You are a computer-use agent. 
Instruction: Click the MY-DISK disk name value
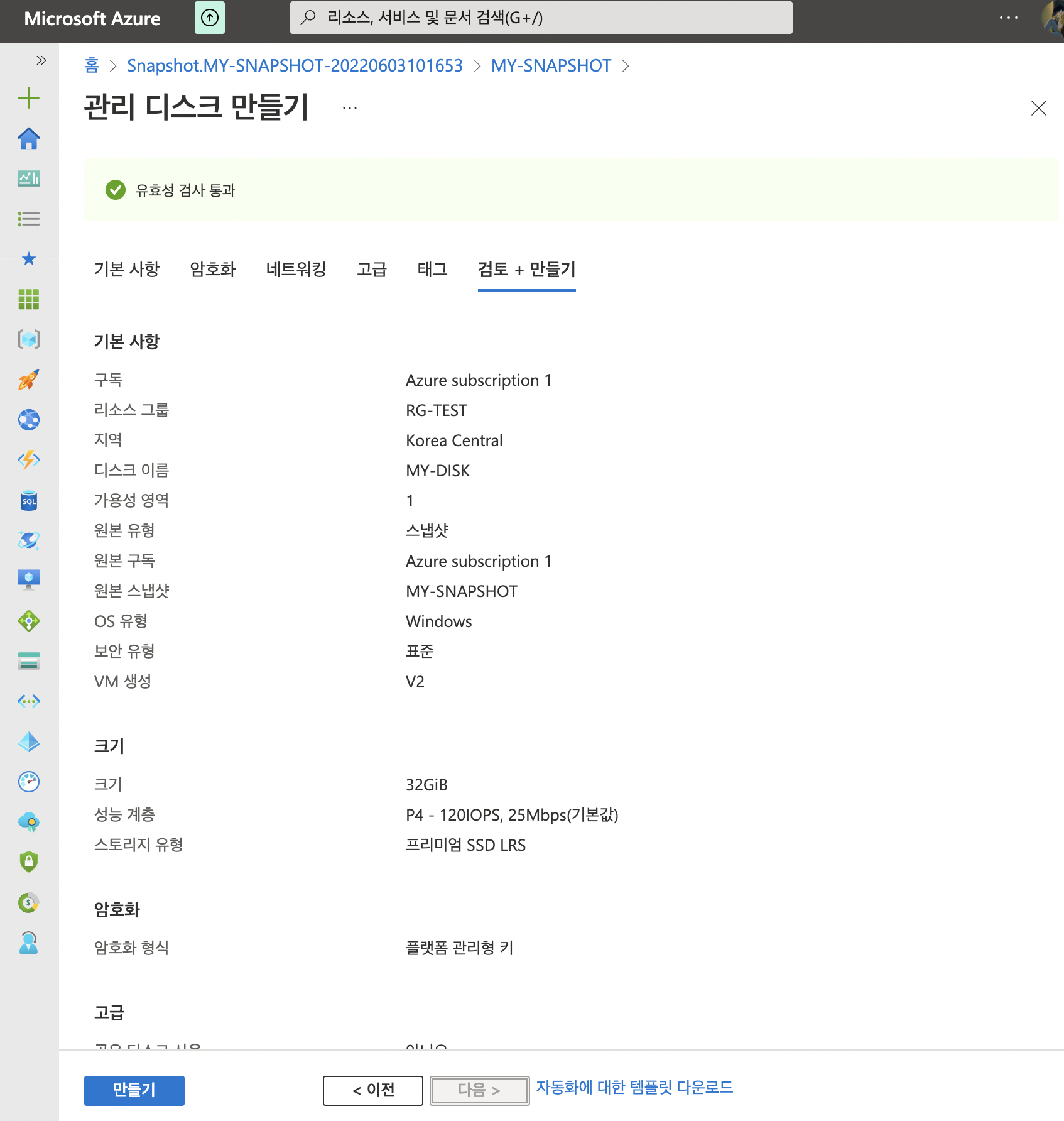click(x=438, y=471)
